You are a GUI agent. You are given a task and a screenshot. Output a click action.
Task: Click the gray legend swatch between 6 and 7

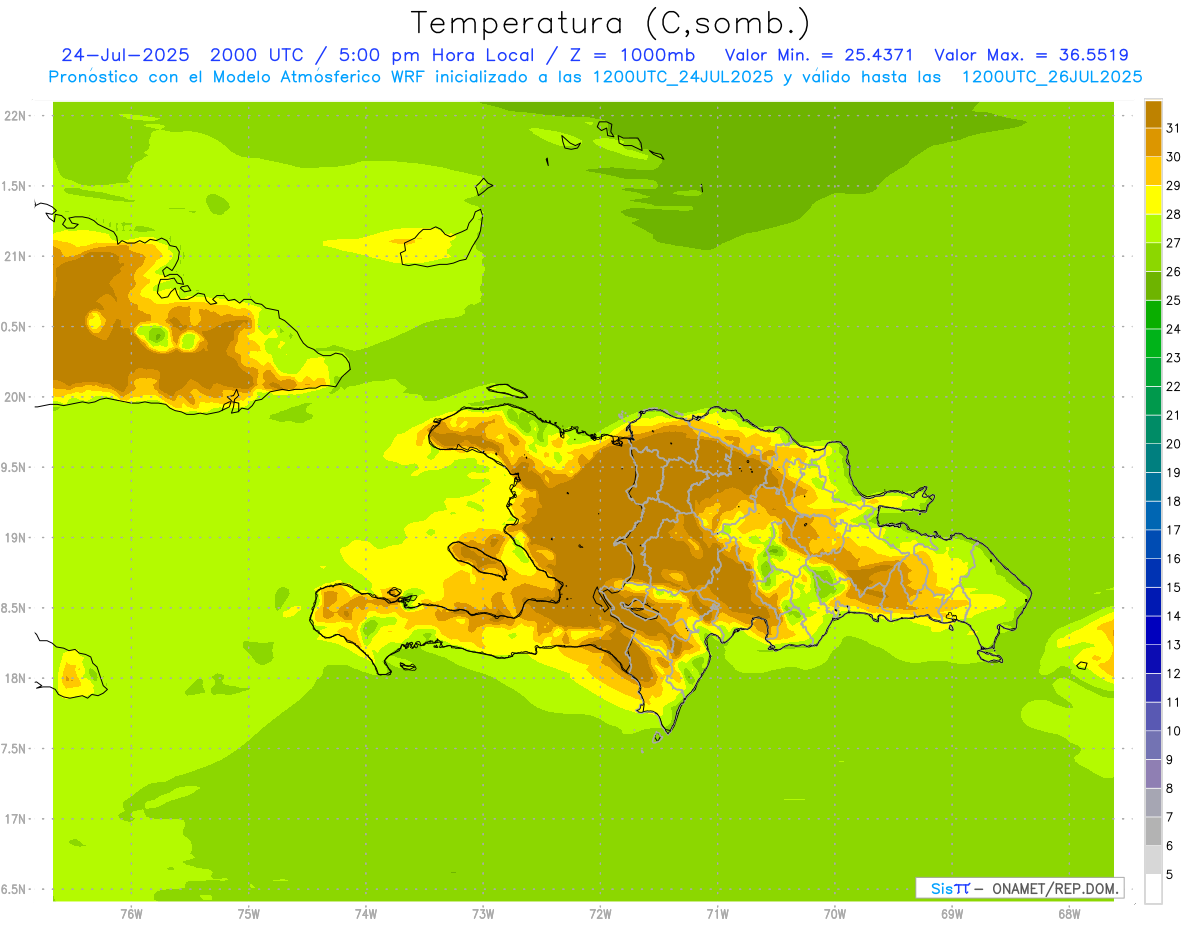pos(1153,832)
